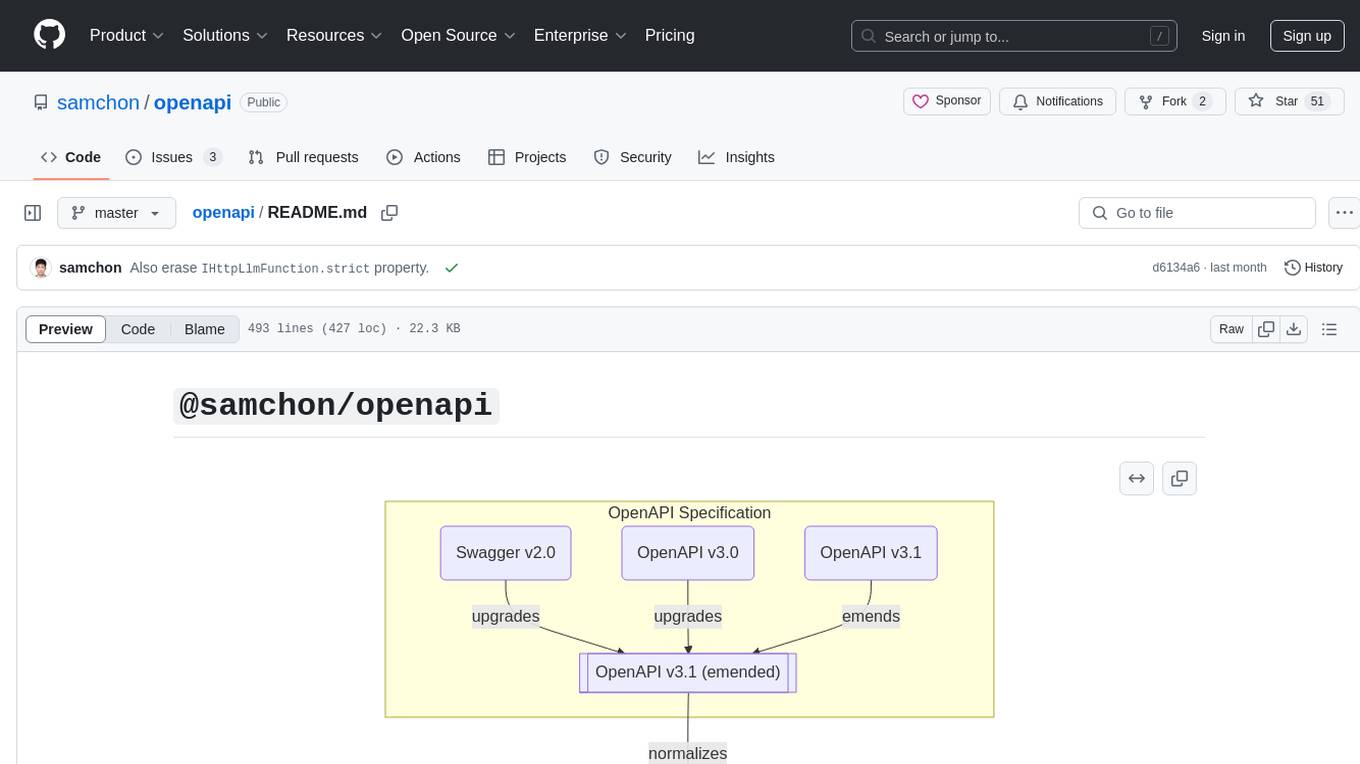Focus the Search or jump to field

(1016, 36)
